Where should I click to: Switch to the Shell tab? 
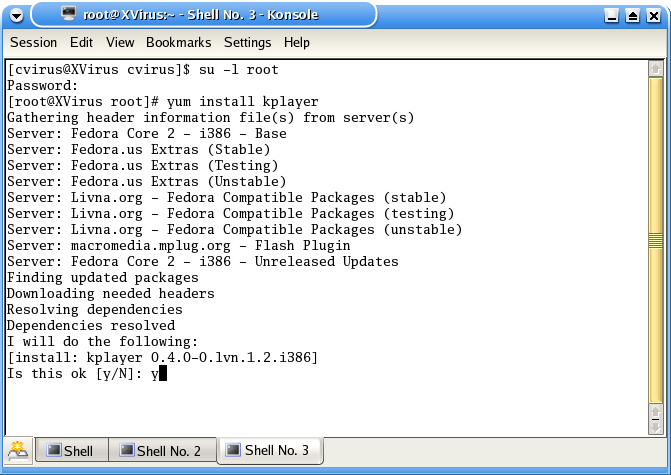click(x=70, y=451)
